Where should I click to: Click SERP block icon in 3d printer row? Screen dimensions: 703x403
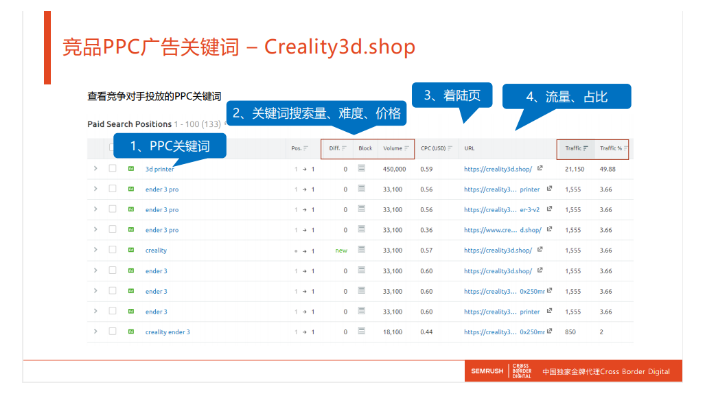[x=361, y=168]
